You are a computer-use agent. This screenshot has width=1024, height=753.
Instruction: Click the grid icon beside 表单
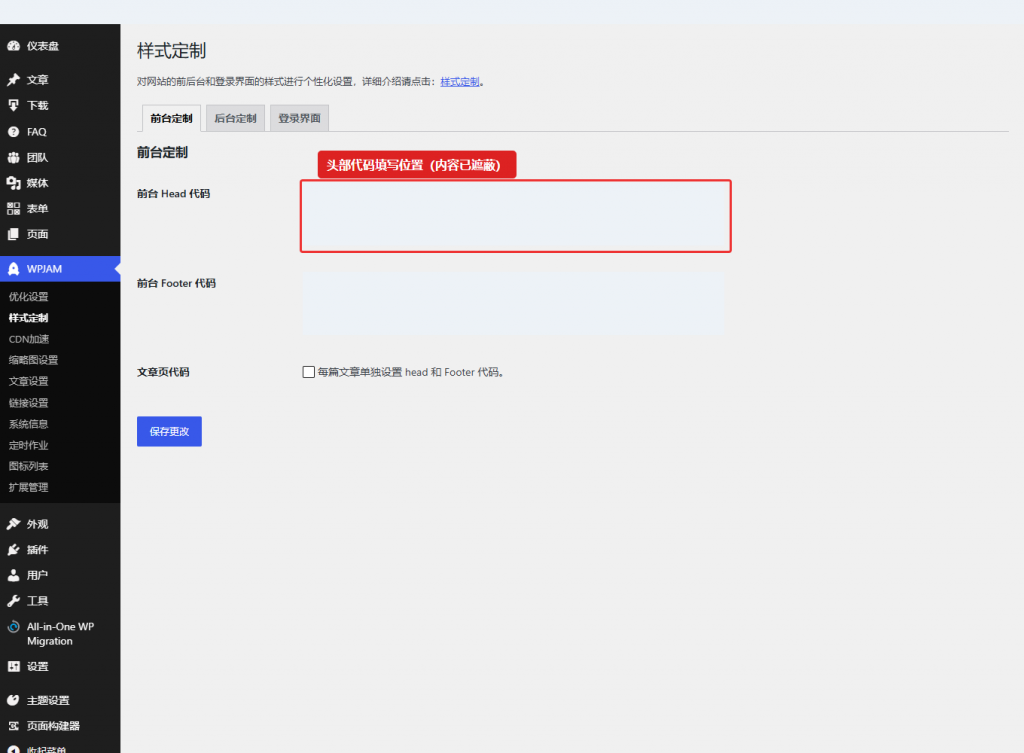(x=13, y=208)
